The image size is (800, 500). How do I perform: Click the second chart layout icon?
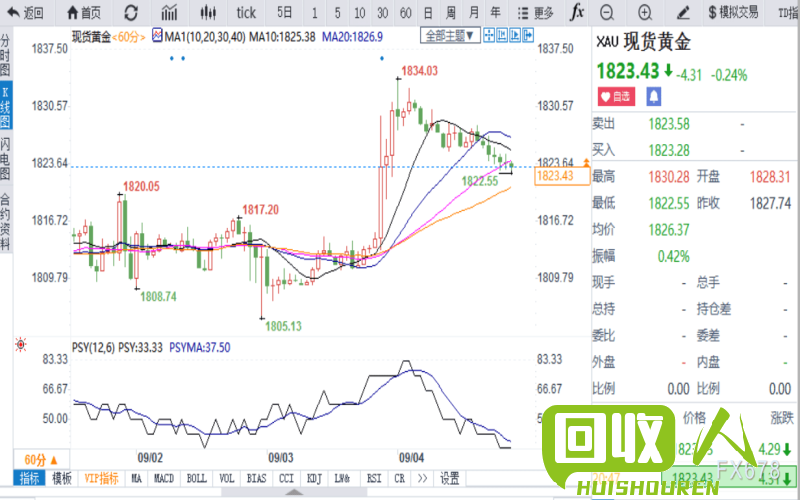(502, 35)
